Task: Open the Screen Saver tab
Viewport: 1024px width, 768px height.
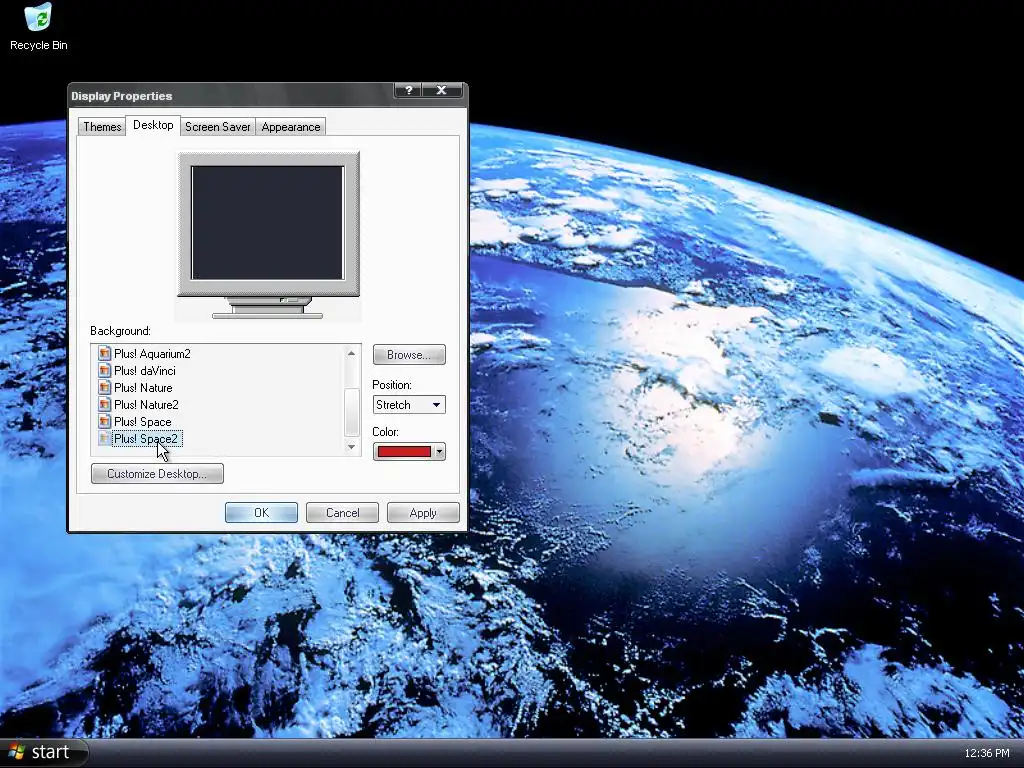Action: tap(217, 127)
